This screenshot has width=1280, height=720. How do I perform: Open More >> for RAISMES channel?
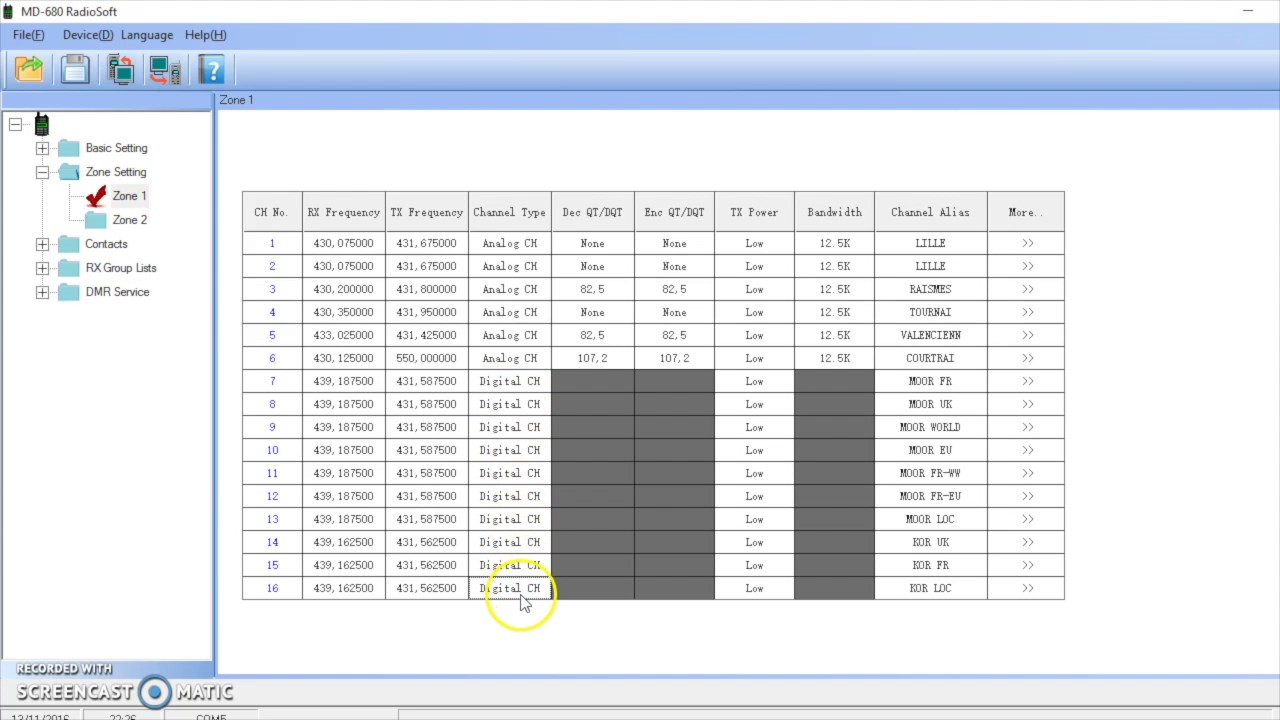1026,289
